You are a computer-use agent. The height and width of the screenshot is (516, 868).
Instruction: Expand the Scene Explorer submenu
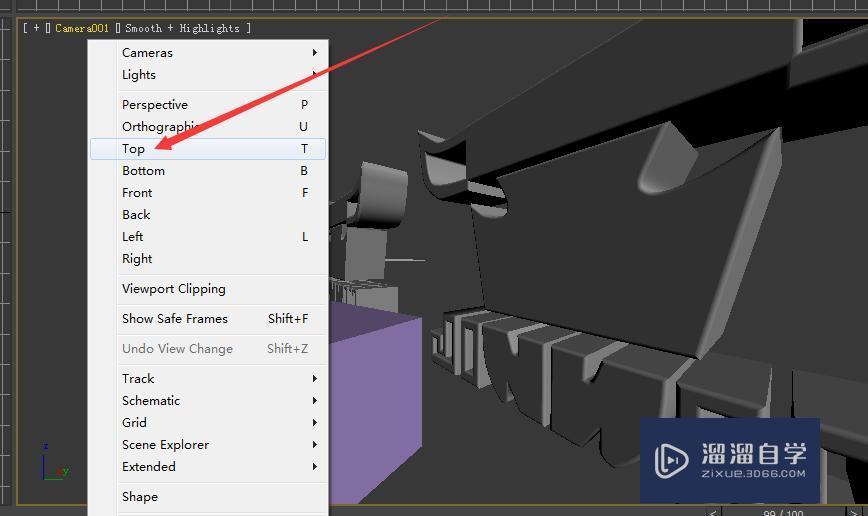click(208, 445)
